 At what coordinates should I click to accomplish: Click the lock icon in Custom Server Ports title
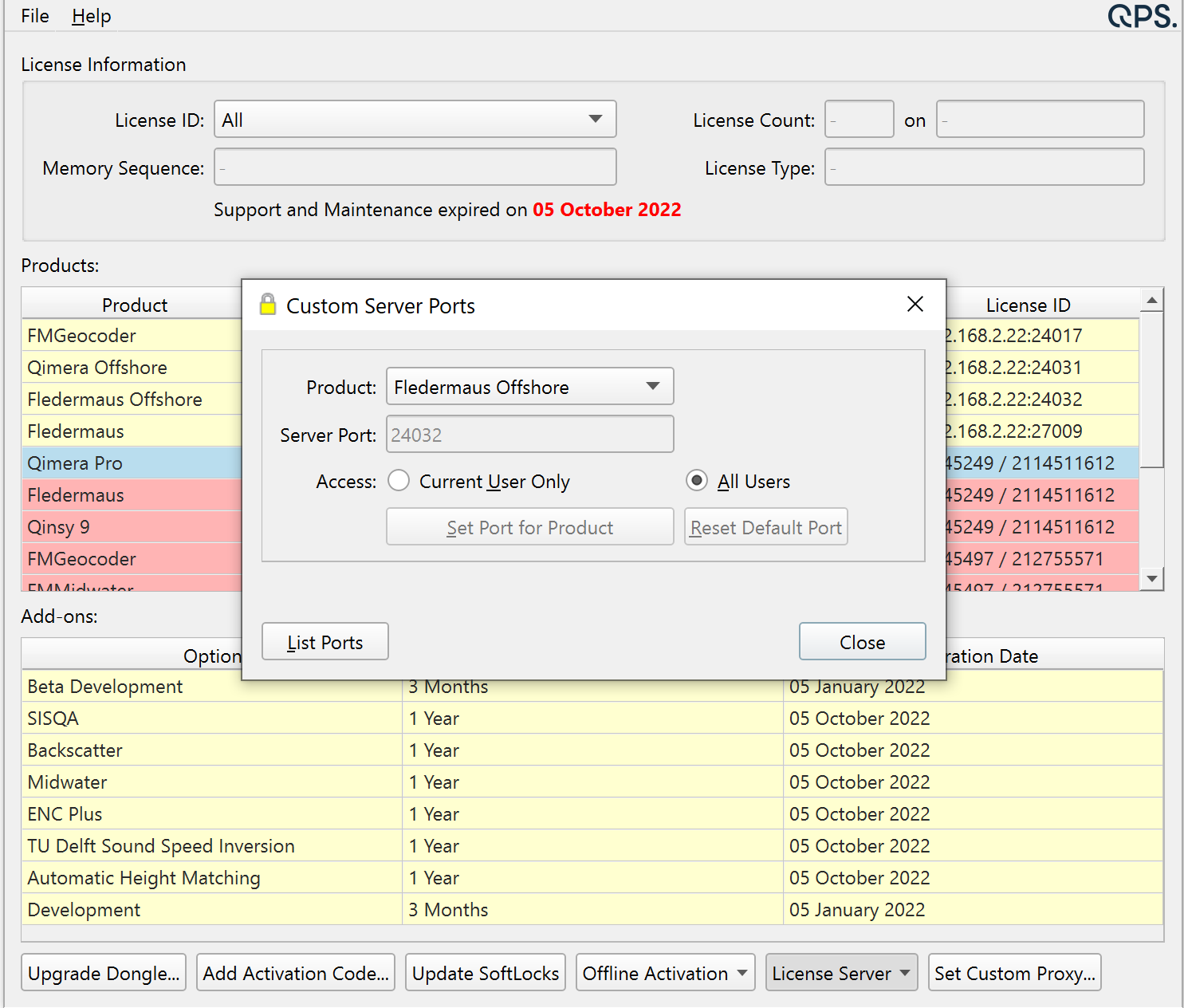(x=268, y=305)
